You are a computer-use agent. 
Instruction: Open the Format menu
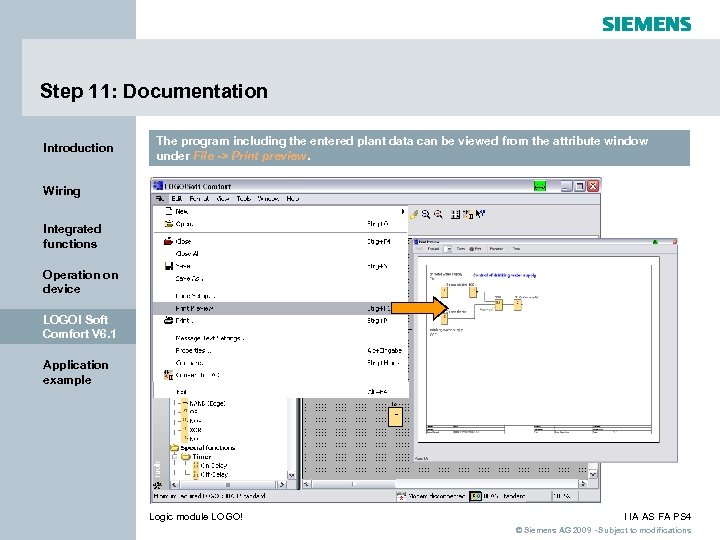click(x=199, y=198)
